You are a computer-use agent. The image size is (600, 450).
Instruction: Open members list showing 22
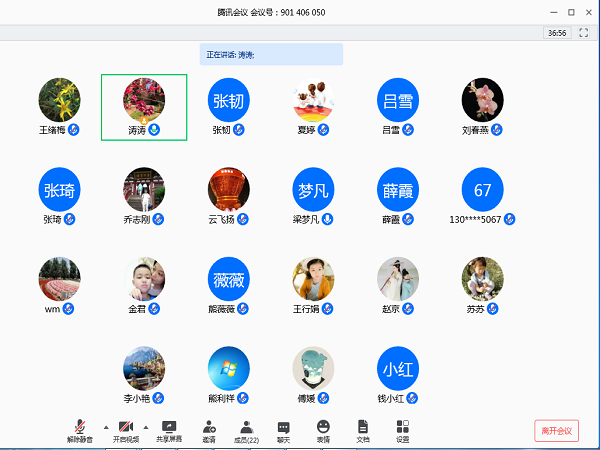click(x=246, y=431)
